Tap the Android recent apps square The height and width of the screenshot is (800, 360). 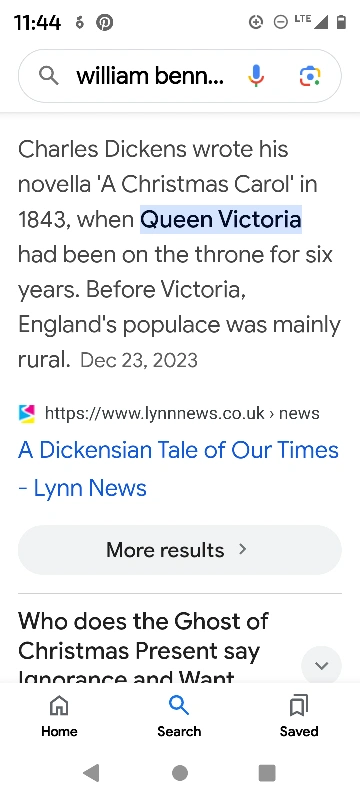point(267,773)
